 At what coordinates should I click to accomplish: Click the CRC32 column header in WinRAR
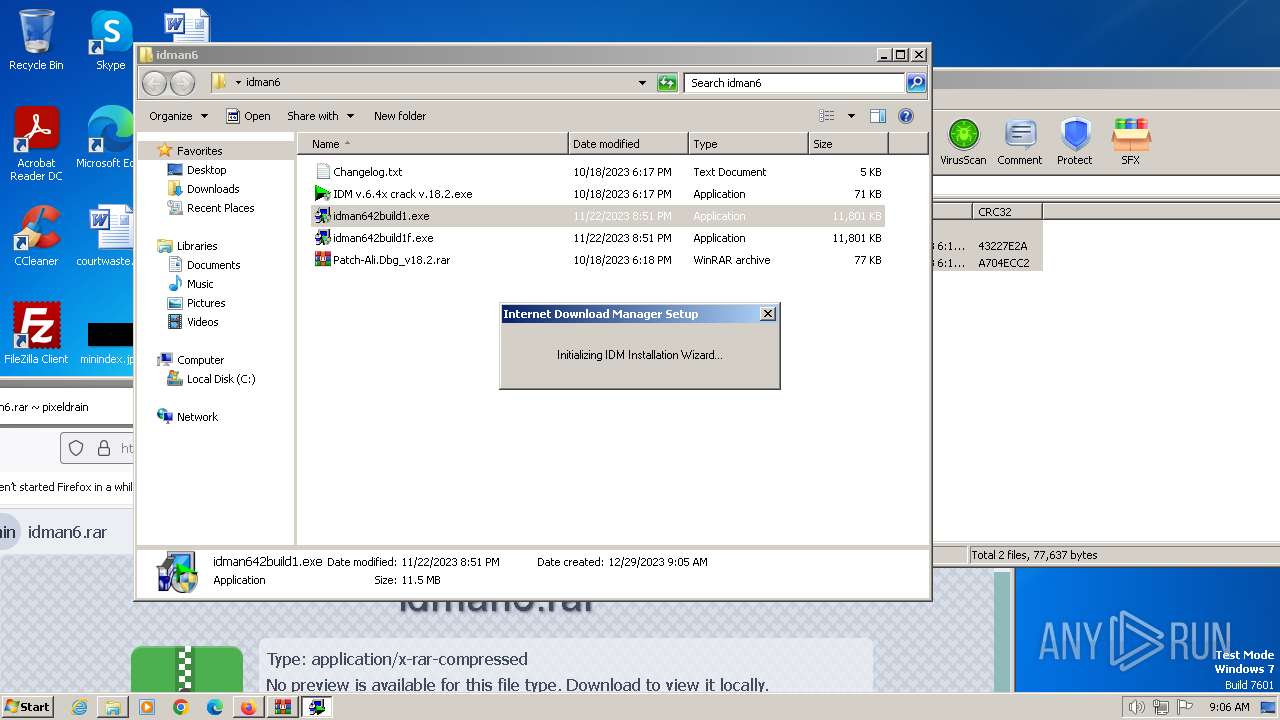[1007, 212]
